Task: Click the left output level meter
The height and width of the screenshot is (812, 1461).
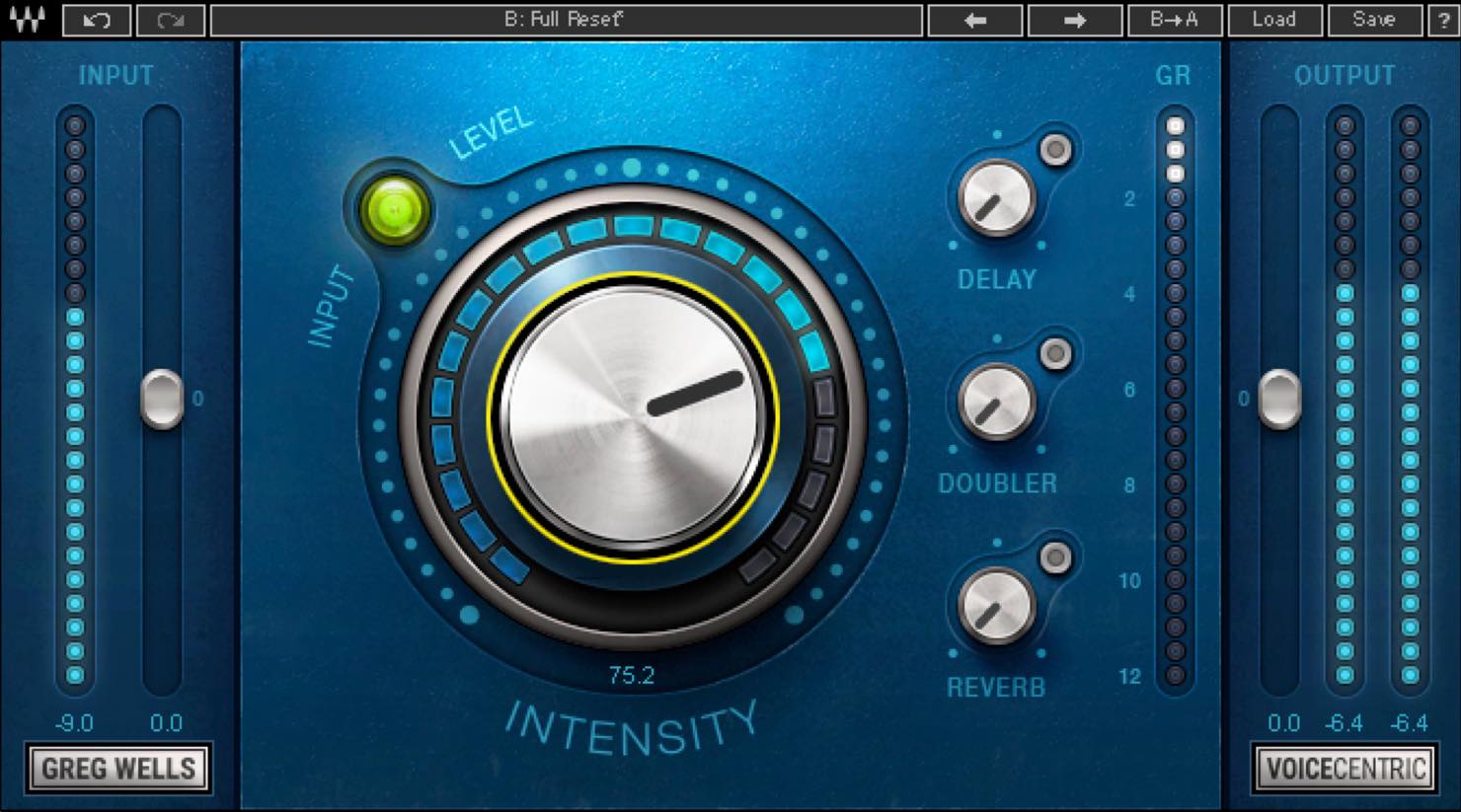Action: 1345,401
